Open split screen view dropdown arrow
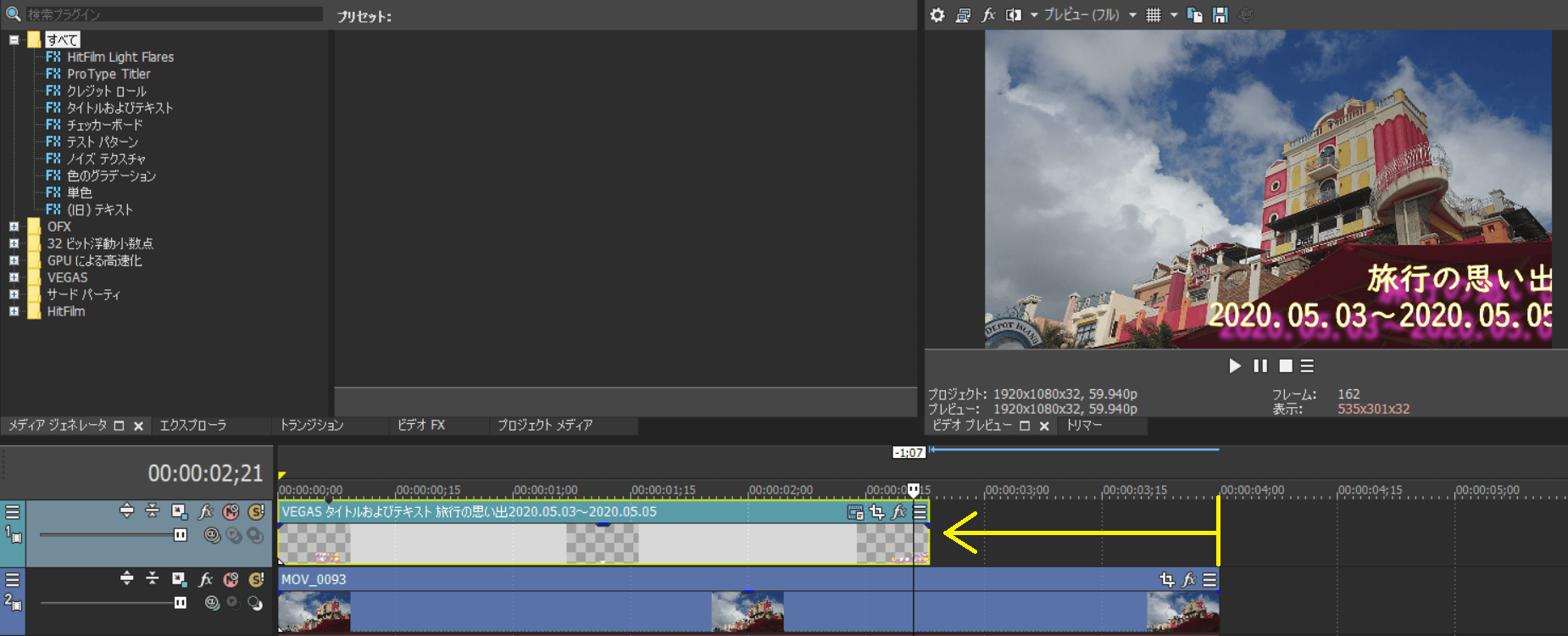Screen dimensions: 1568x636 point(1034,14)
